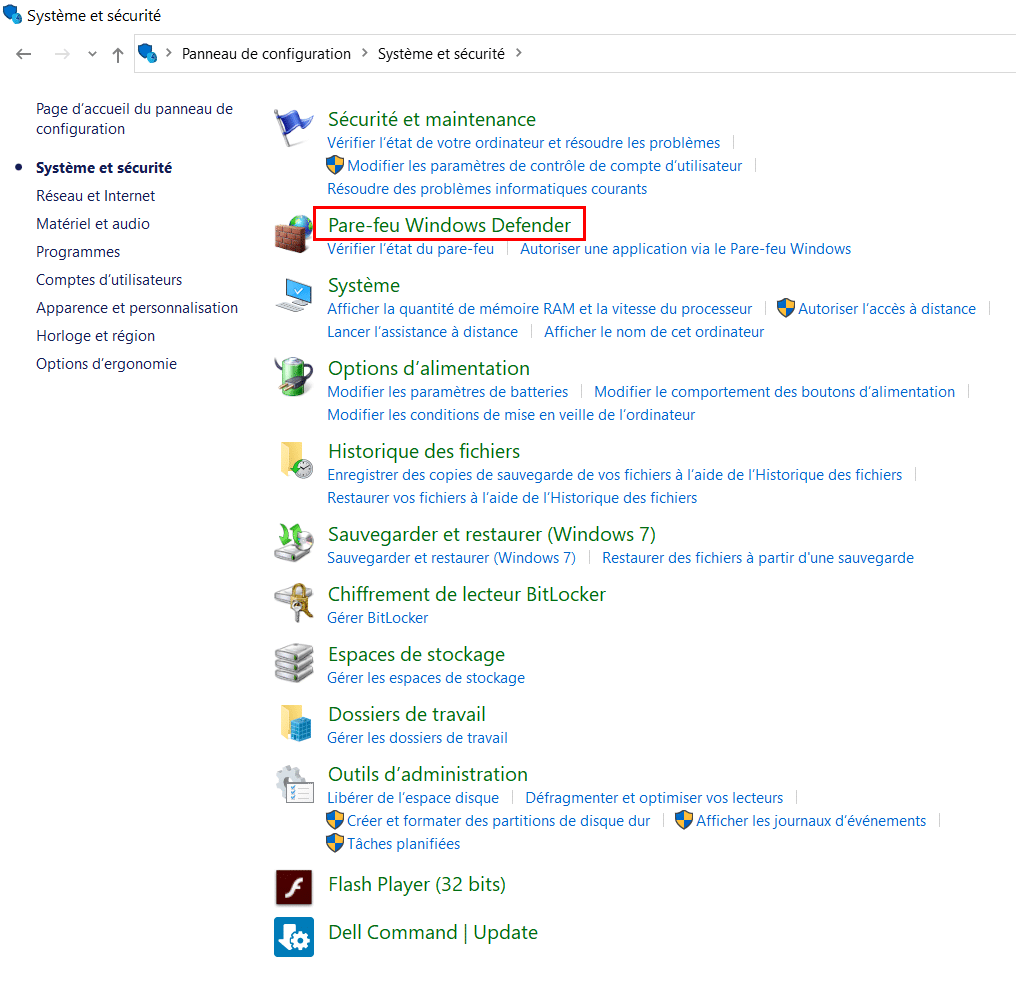Click the up arrow to parent folder
The width and height of the screenshot is (1016, 983).
coord(117,54)
